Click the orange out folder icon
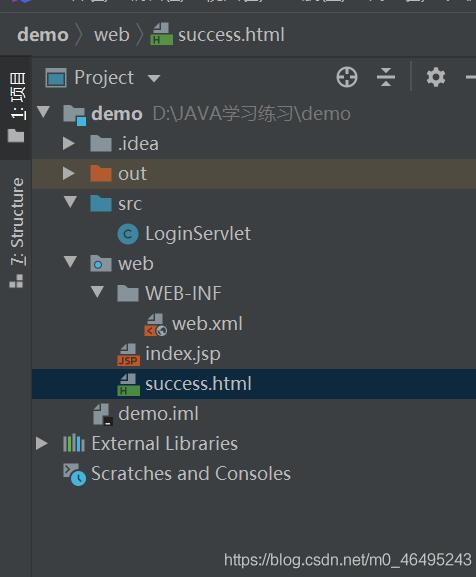This screenshot has width=476, height=577. coord(101,173)
